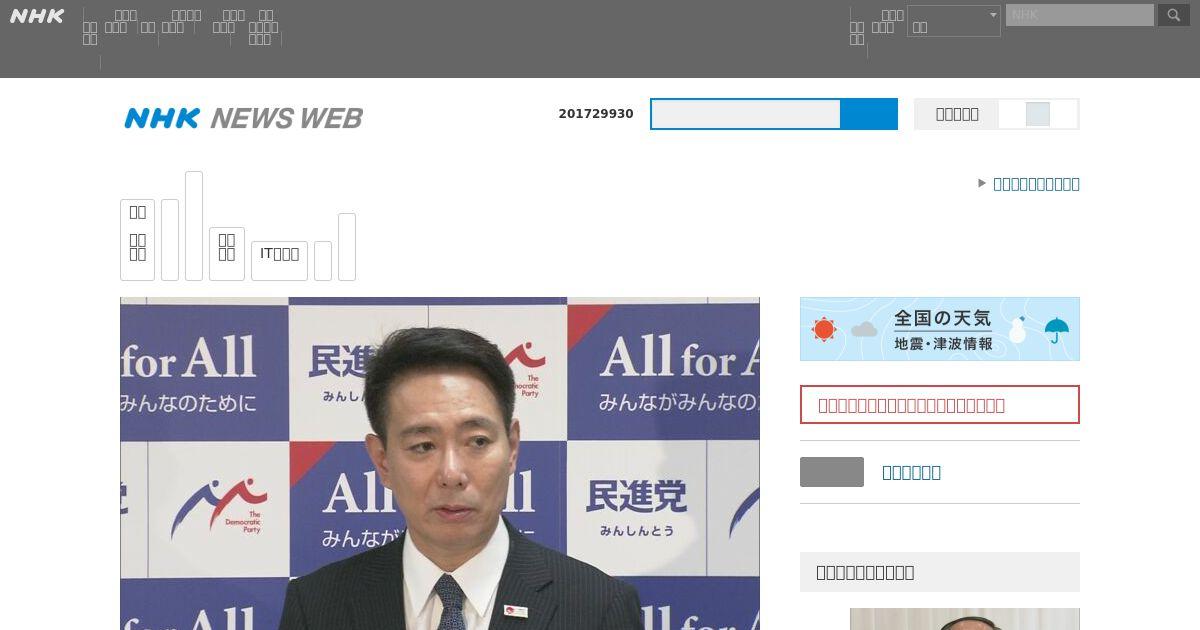The height and width of the screenshot is (630, 1200).
Task: Toggle the light square switch in the header
Action: (1038, 114)
